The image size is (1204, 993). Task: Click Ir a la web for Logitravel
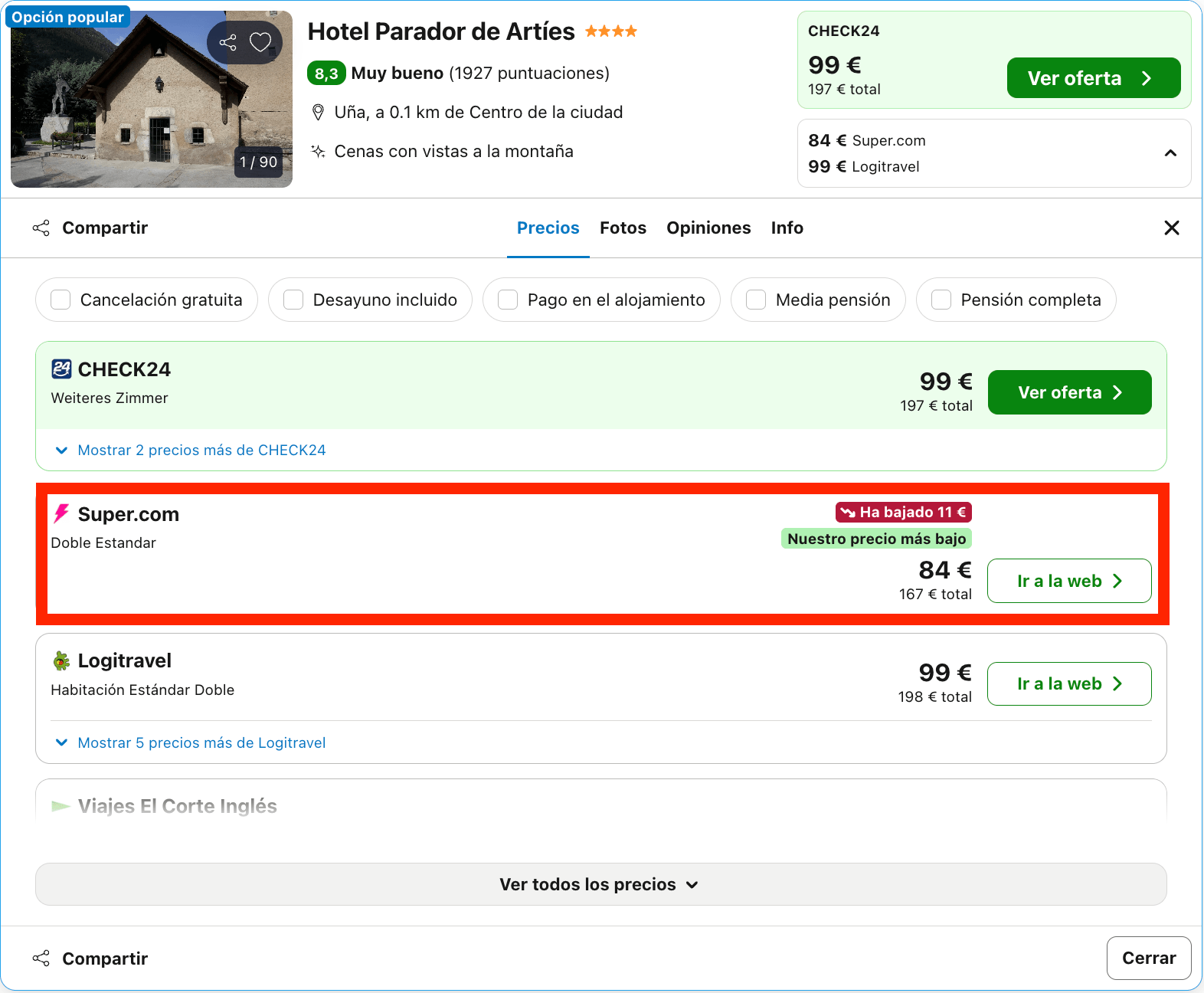click(x=1069, y=683)
